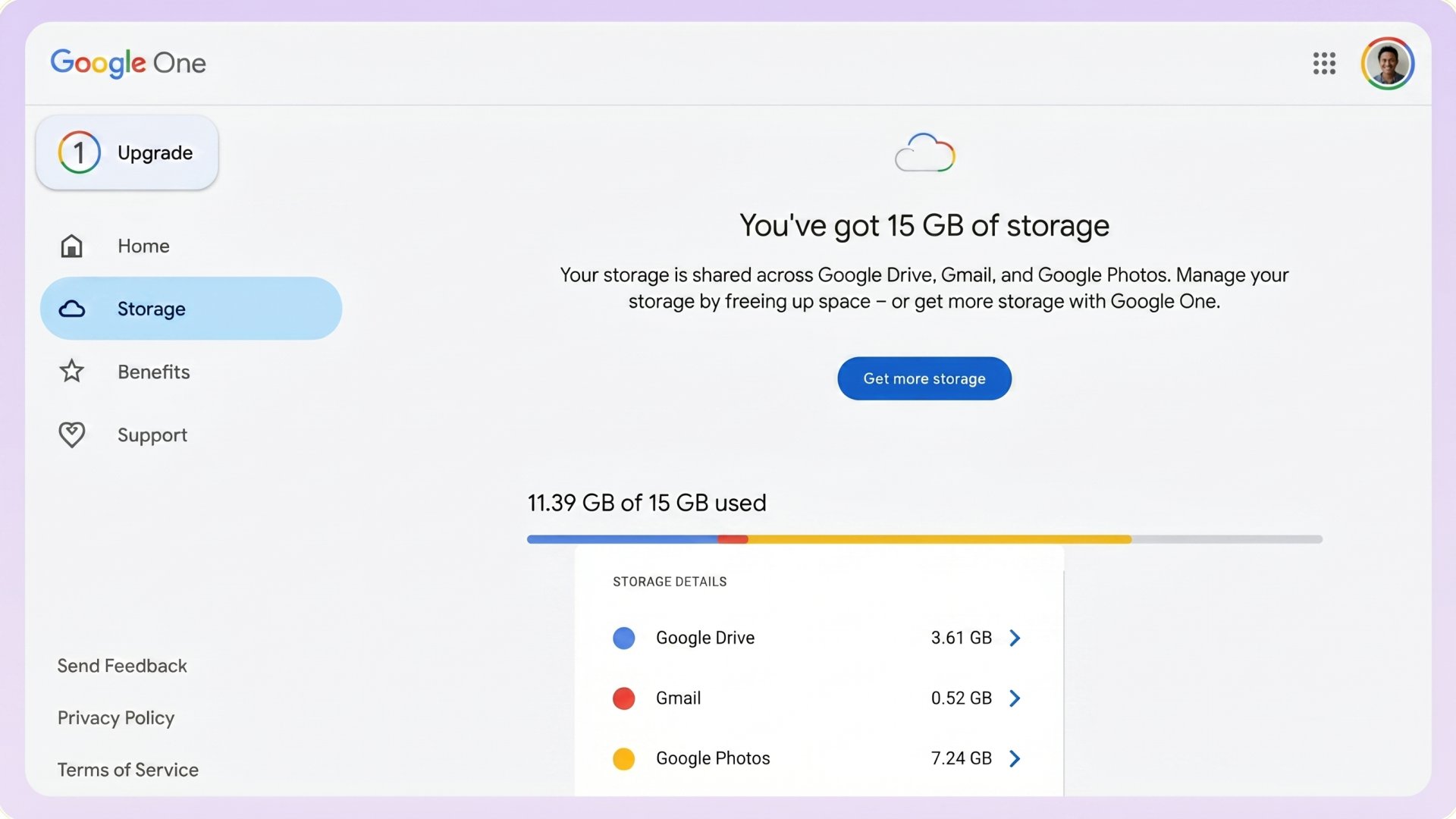Image resolution: width=1456 pixels, height=819 pixels.
Task: Click the 3.61 GB value
Action: pos(962,638)
